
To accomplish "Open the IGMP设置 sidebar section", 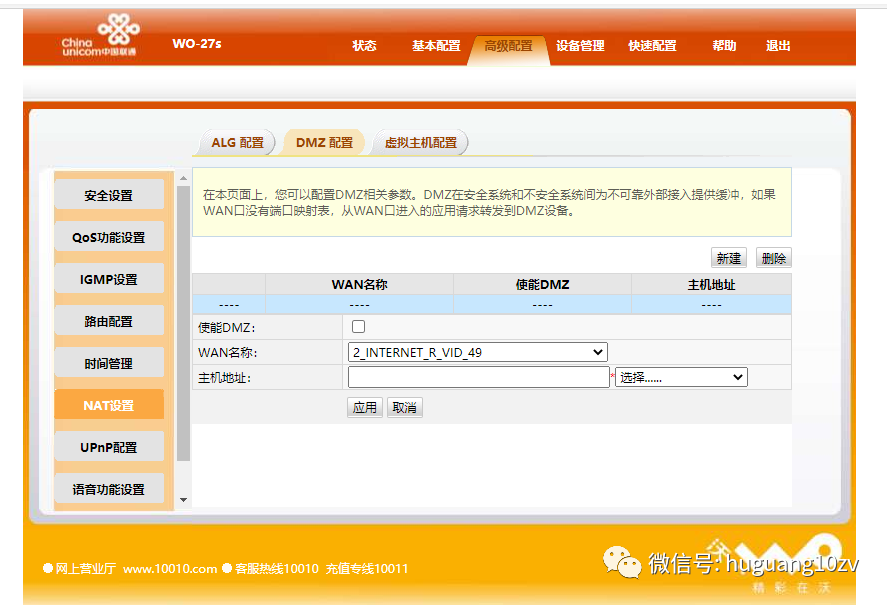I will tap(109, 279).
